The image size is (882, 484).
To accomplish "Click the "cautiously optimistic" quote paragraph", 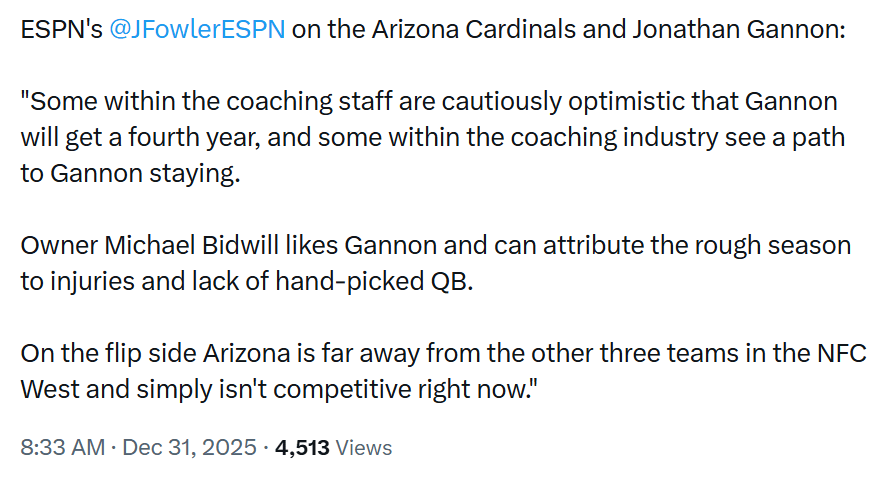I will (x=430, y=137).
